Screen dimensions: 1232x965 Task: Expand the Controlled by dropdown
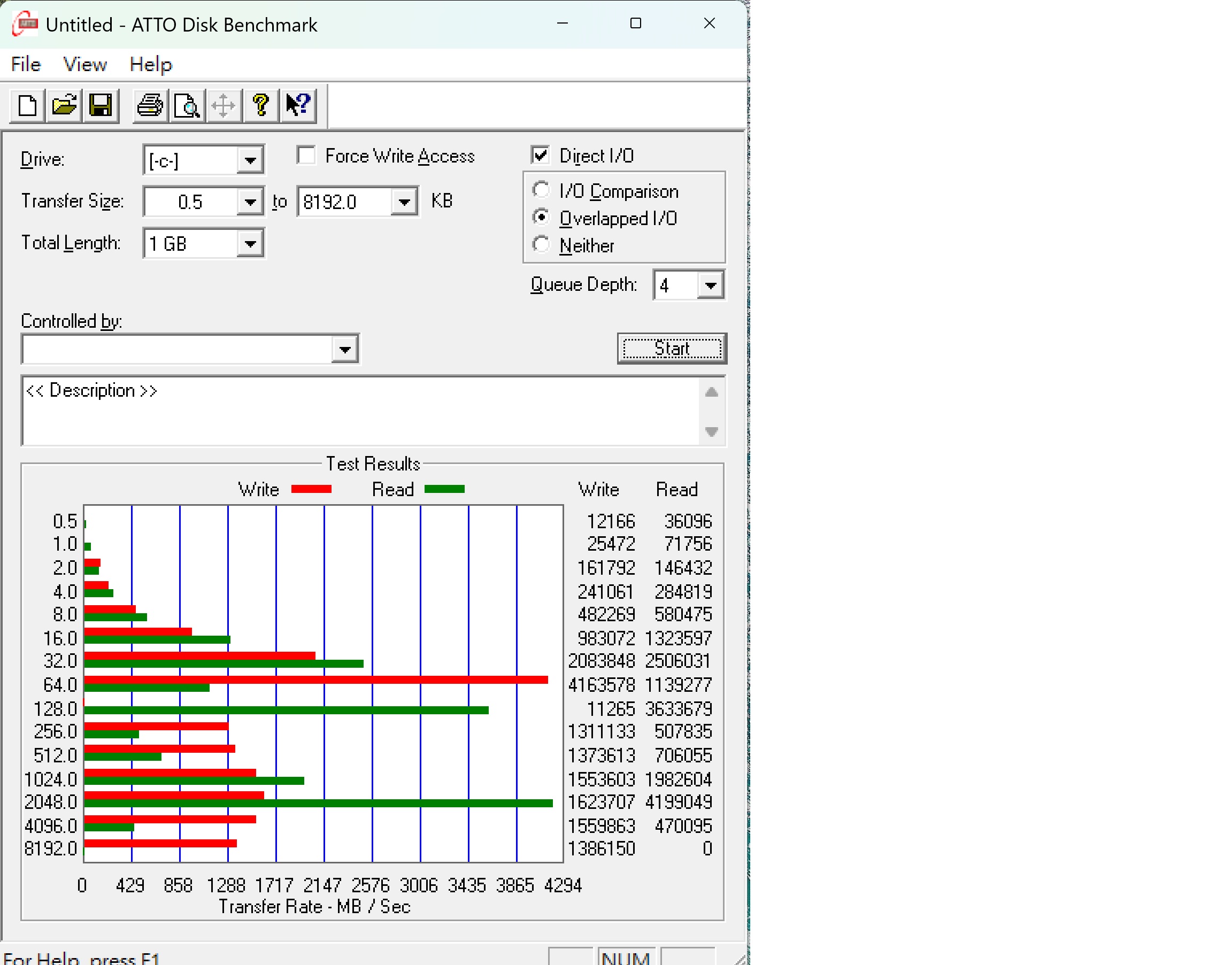pos(345,350)
